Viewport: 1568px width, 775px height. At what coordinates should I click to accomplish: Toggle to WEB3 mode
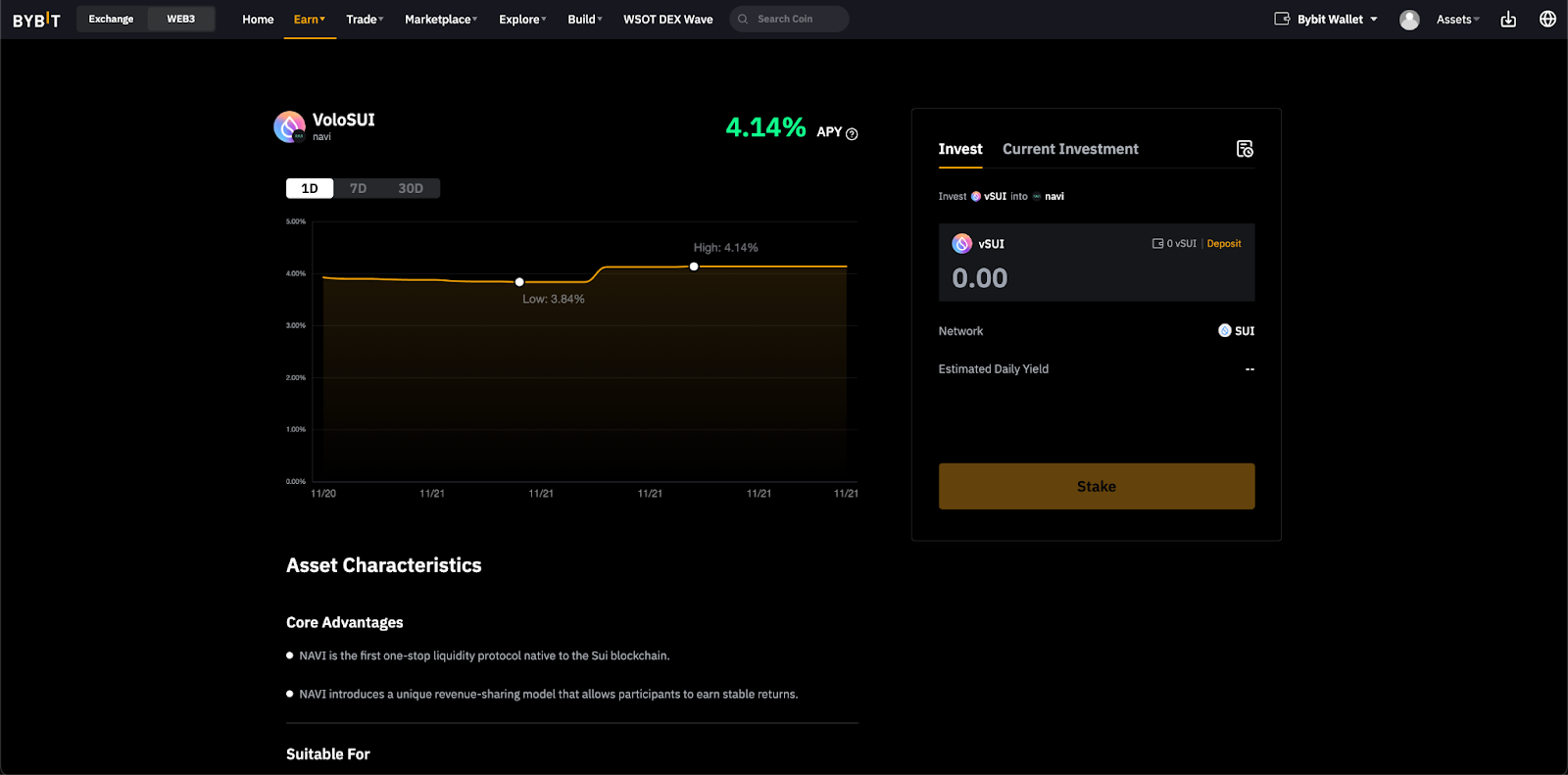[x=181, y=19]
